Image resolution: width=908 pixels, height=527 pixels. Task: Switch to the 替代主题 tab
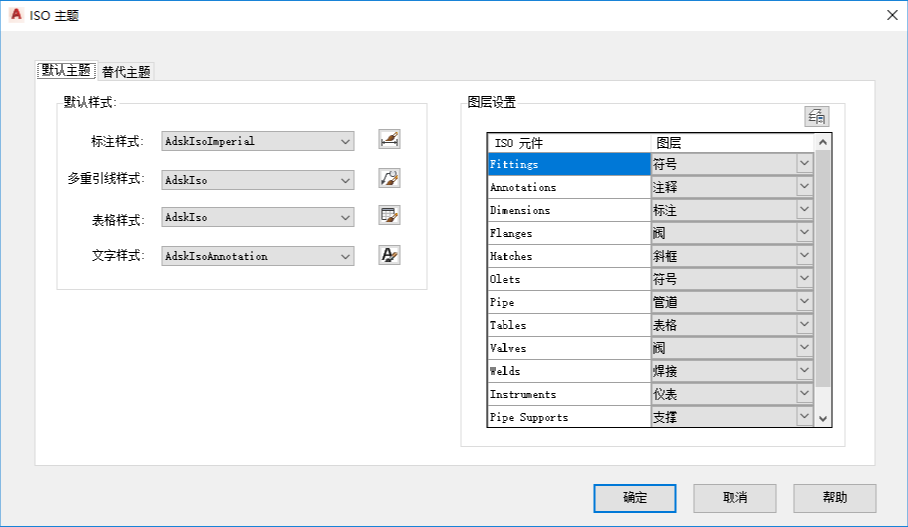click(x=126, y=72)
